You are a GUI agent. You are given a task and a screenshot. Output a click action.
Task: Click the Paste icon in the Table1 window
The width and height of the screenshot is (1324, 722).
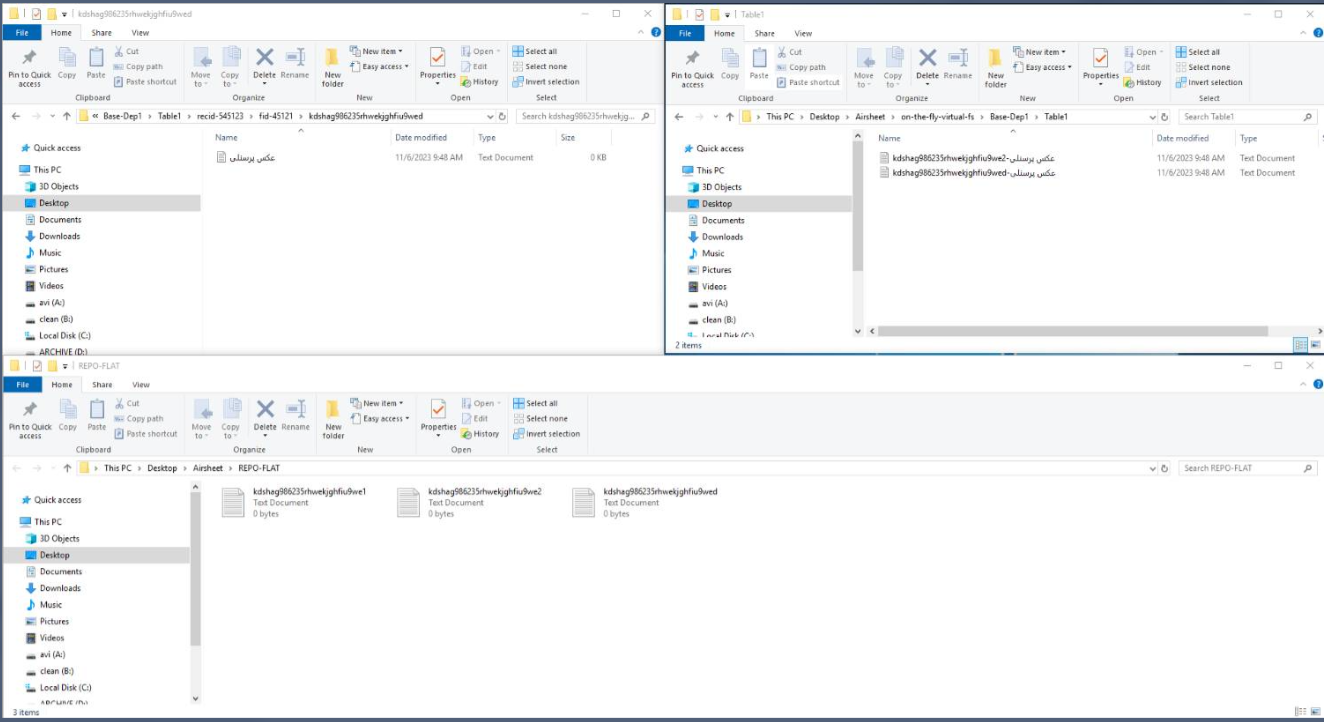pyautogui.click(x=759, y=62)
